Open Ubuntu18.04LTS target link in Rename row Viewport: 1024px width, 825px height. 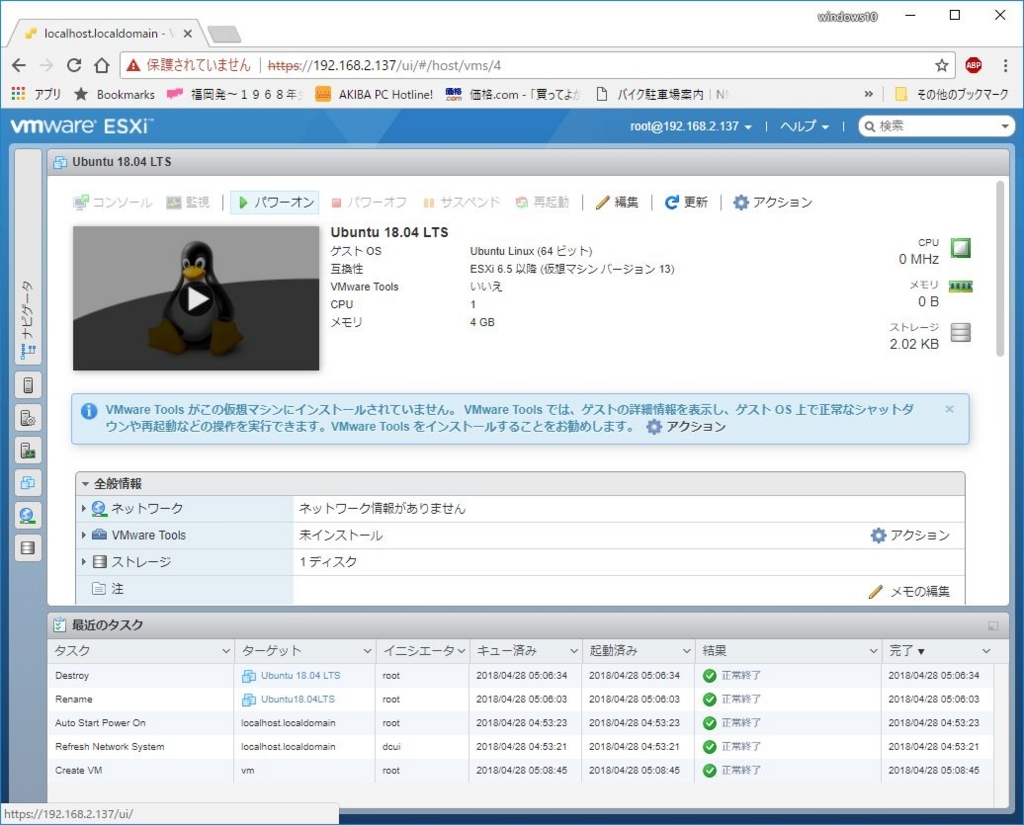point(298,700)
